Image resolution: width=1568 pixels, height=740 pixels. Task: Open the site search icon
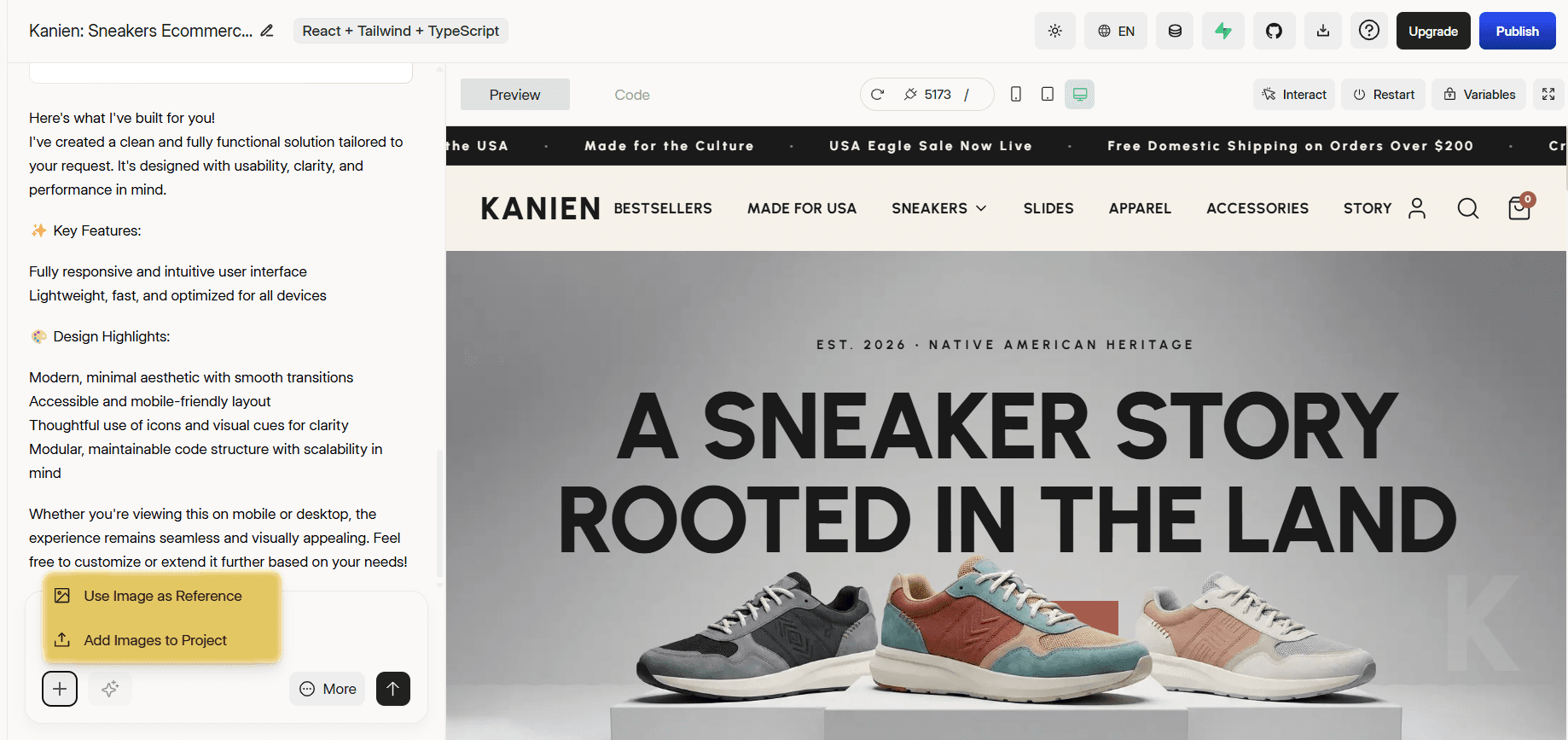click(1468, 208)
